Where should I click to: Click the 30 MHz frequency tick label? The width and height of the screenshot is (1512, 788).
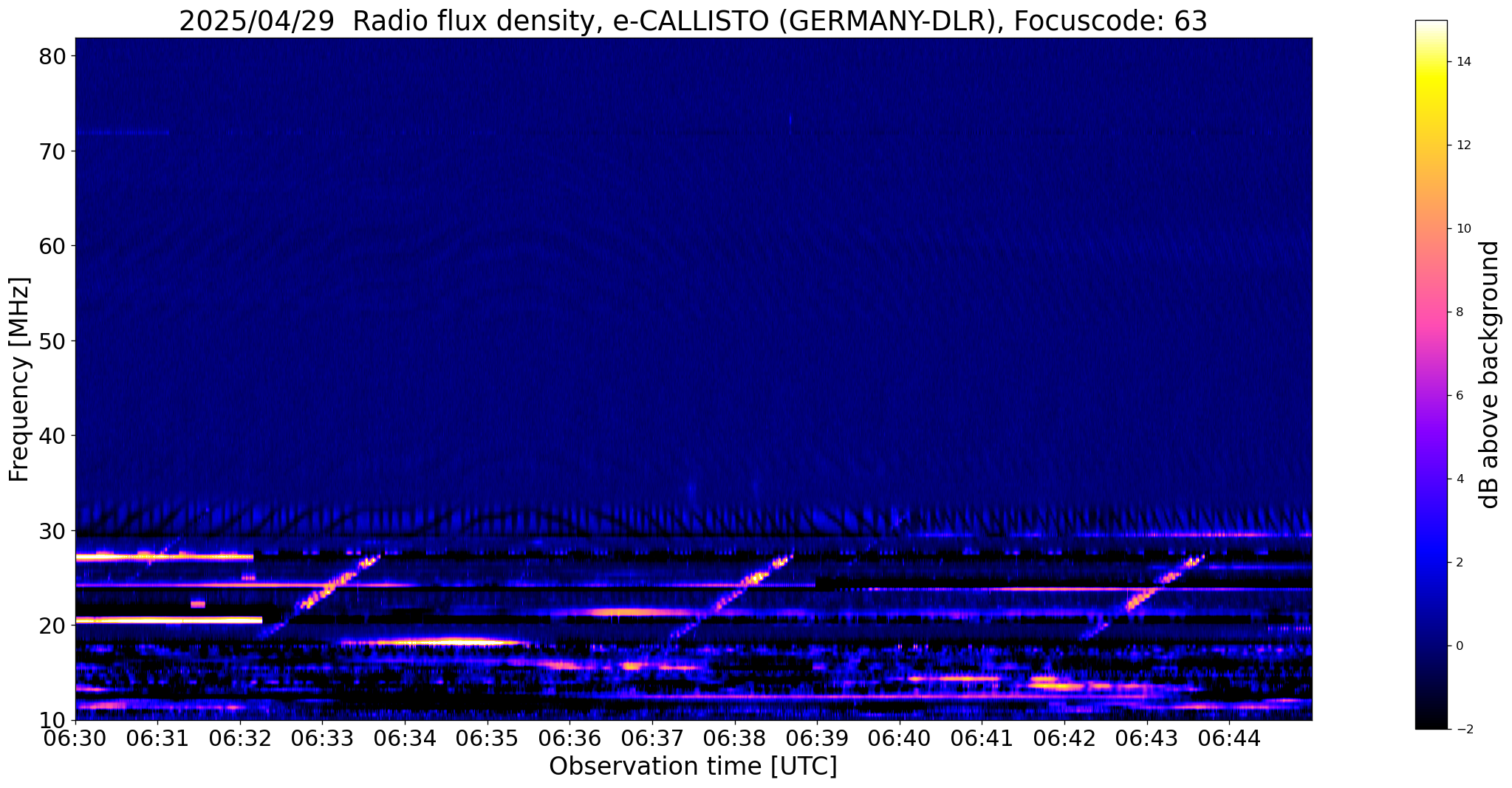[53, 530]
